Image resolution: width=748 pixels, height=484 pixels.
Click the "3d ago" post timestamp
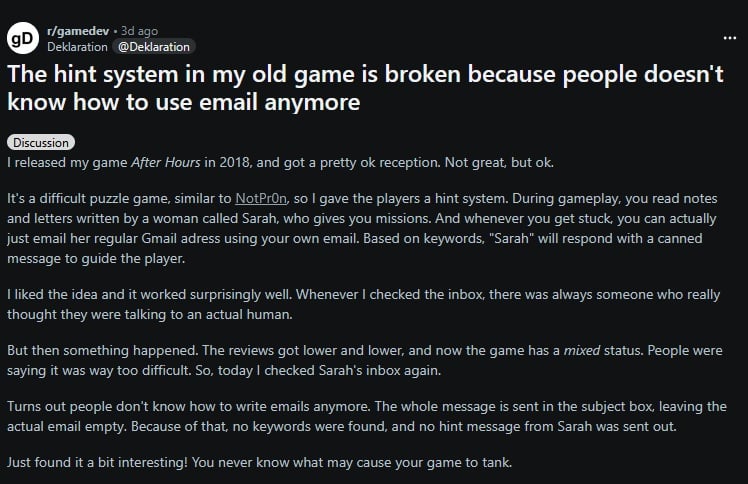139,31
